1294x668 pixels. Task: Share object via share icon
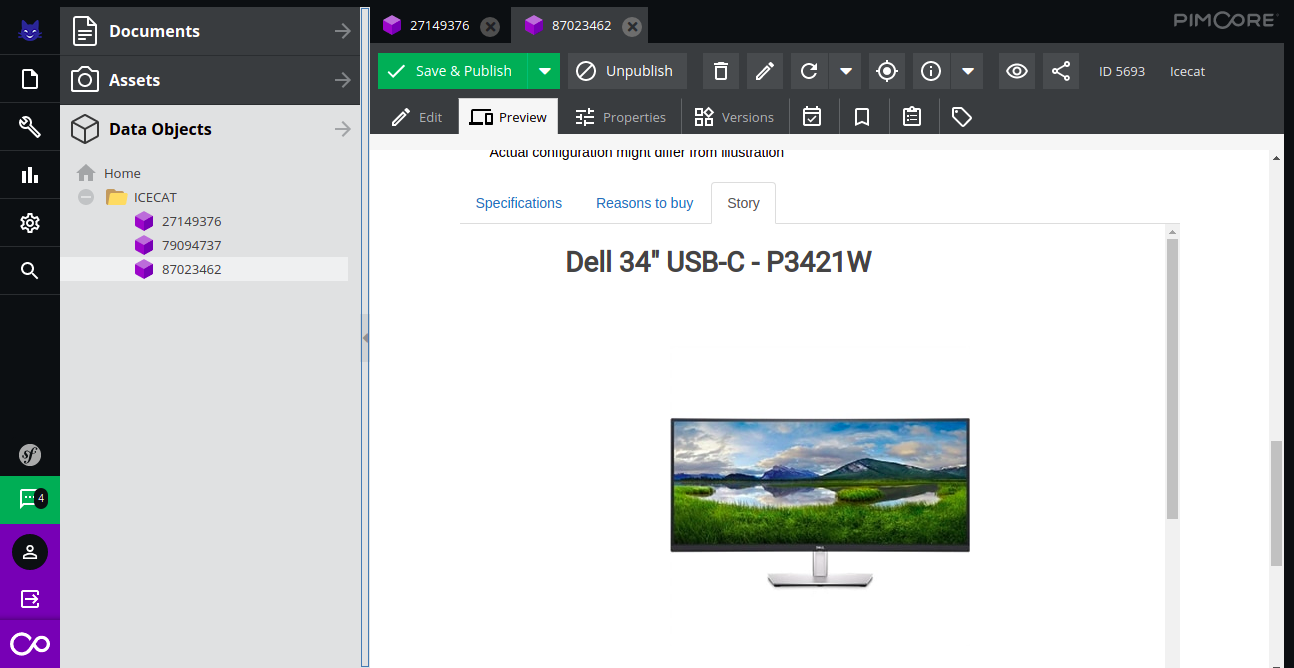[1061, 71]
